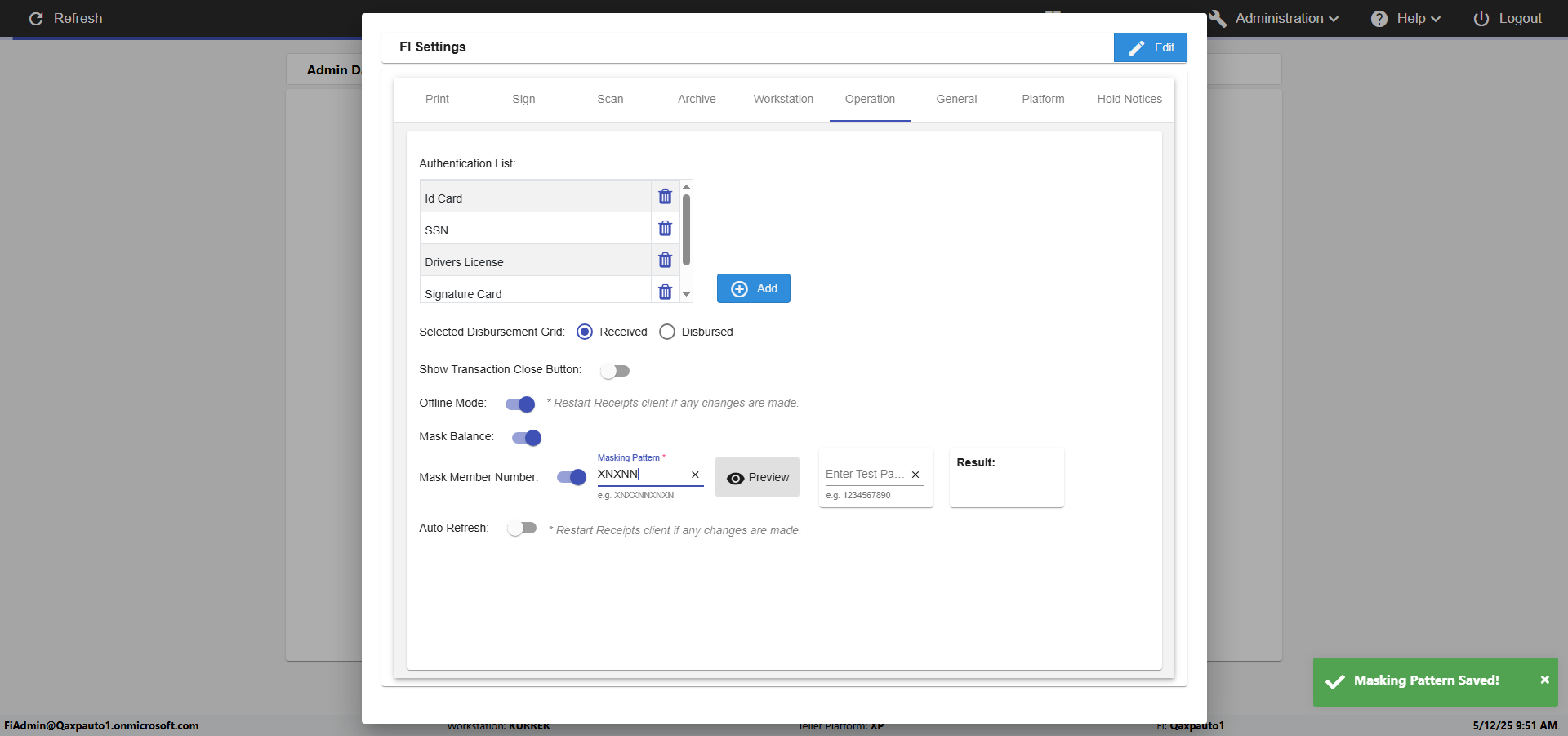Image resolution: width=1568 pixels, height=736 pixels.
Task: Disable the Mask Balance switch
Action: point(527,438)
